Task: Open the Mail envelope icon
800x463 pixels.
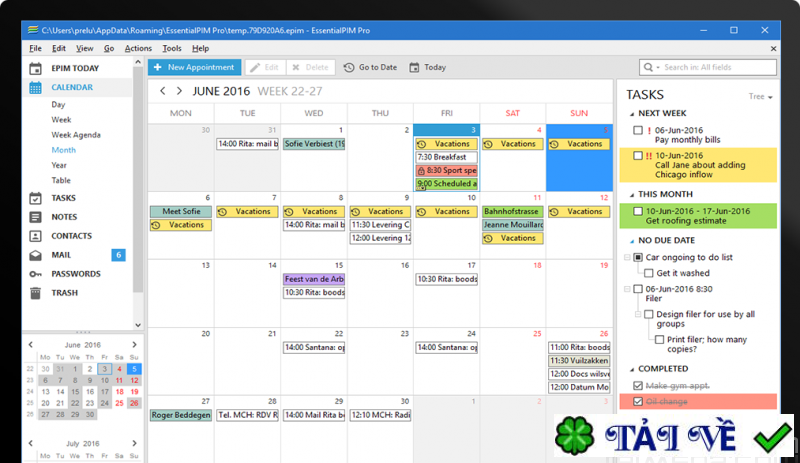Action: coord(35,255)
